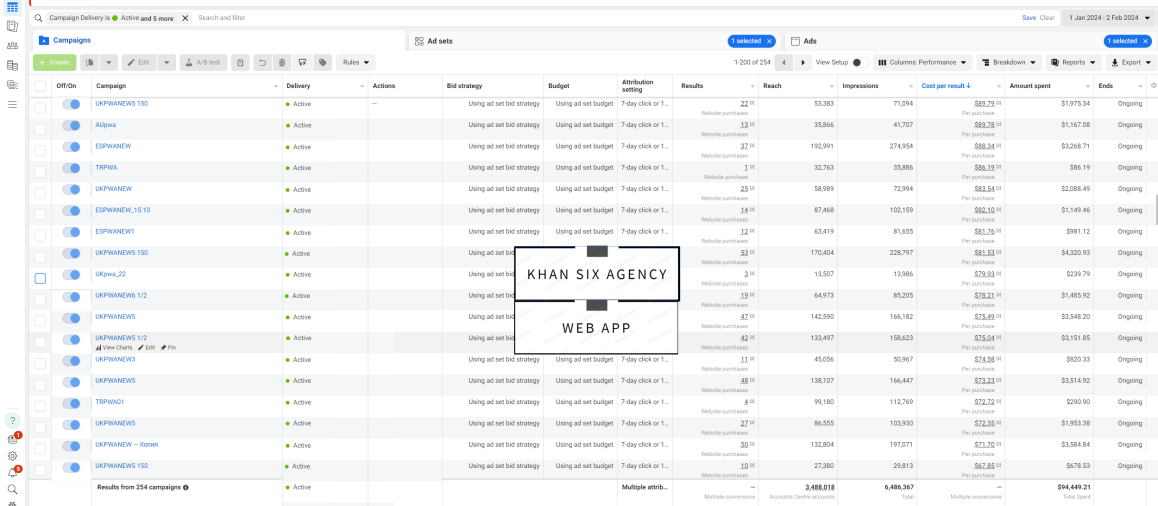The image size is (1158, 506).
Task: Click the 3,488,018 reach total
Action: pos(819,488)
